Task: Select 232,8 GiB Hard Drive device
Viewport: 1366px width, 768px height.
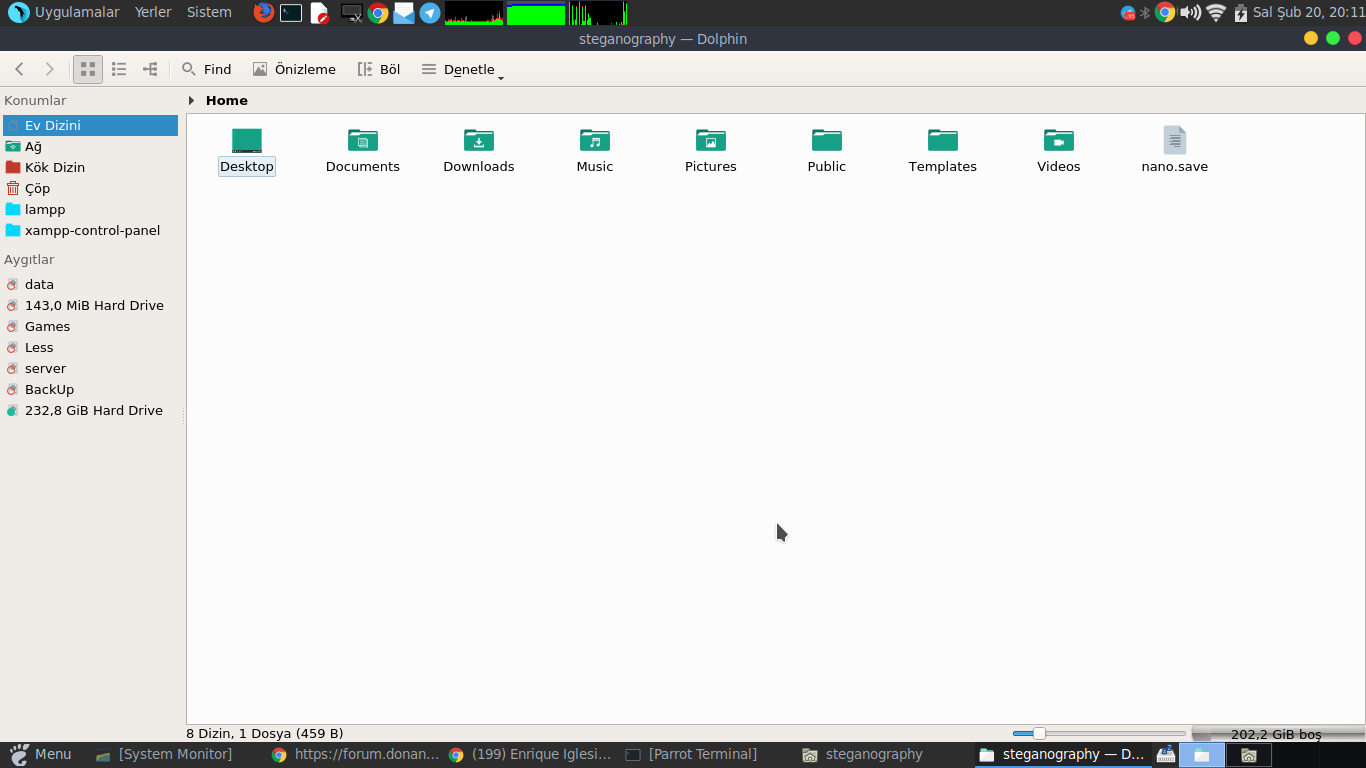Action: coord(90,410)
